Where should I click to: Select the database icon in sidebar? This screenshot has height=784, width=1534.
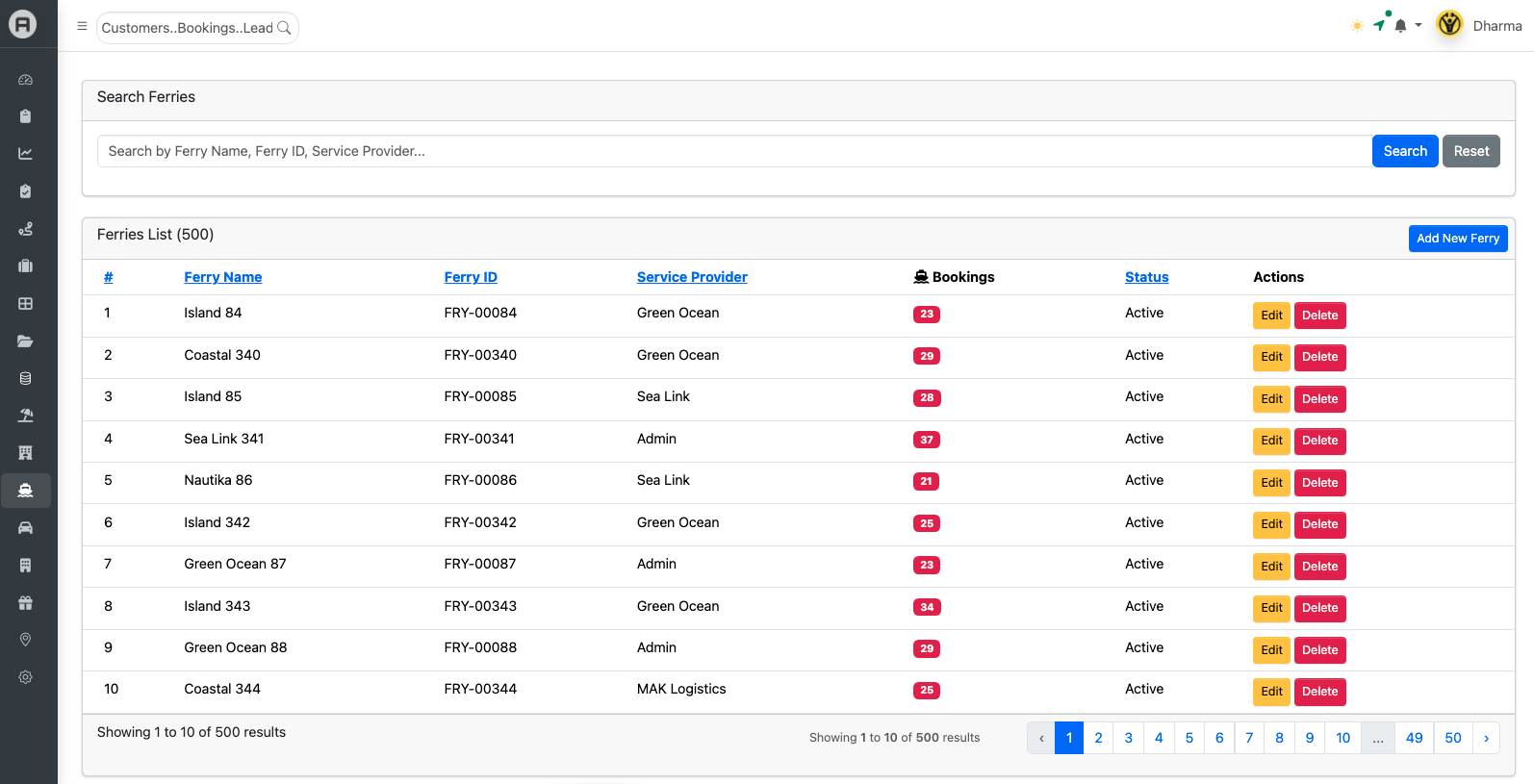(26, 379)
